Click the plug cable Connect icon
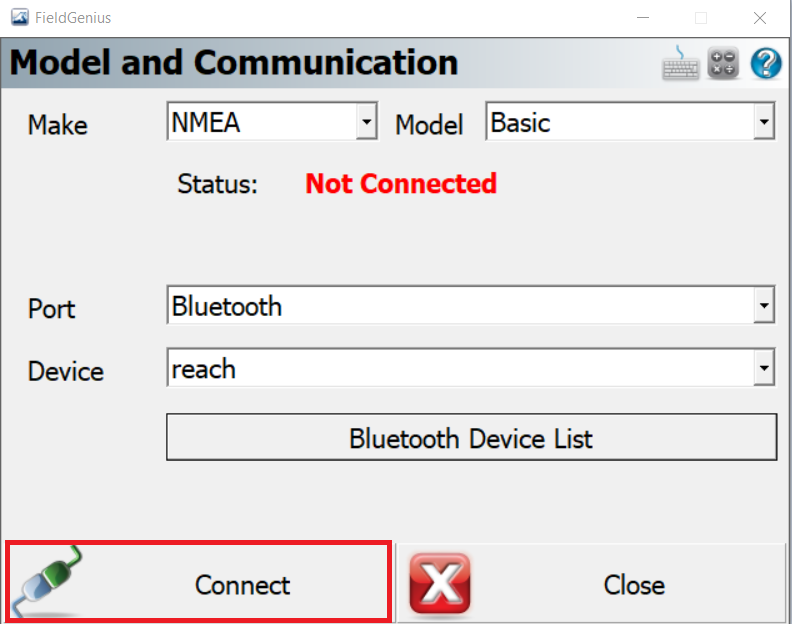This screenshot has width=792, height=624. tap(46, 581)
